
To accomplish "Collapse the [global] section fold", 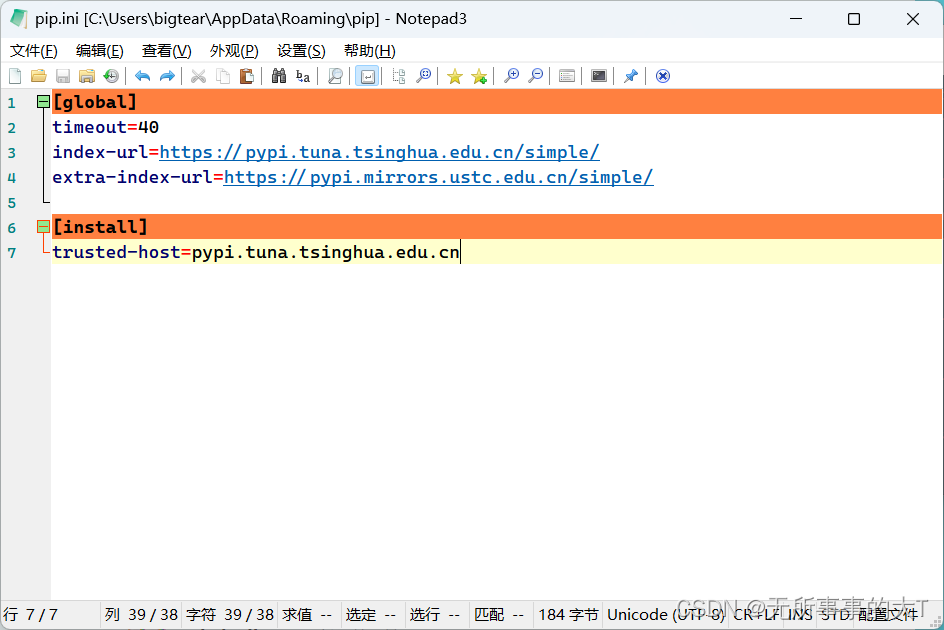I will point(43,102).
